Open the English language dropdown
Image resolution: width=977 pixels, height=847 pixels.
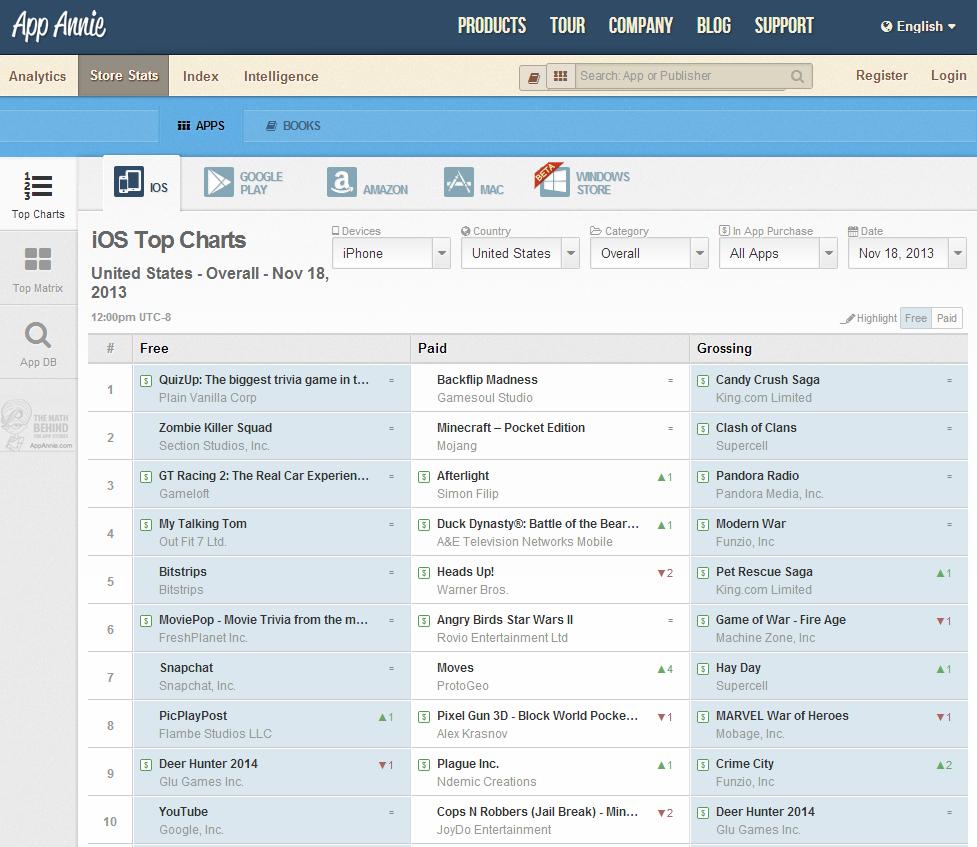click(918, 27)
